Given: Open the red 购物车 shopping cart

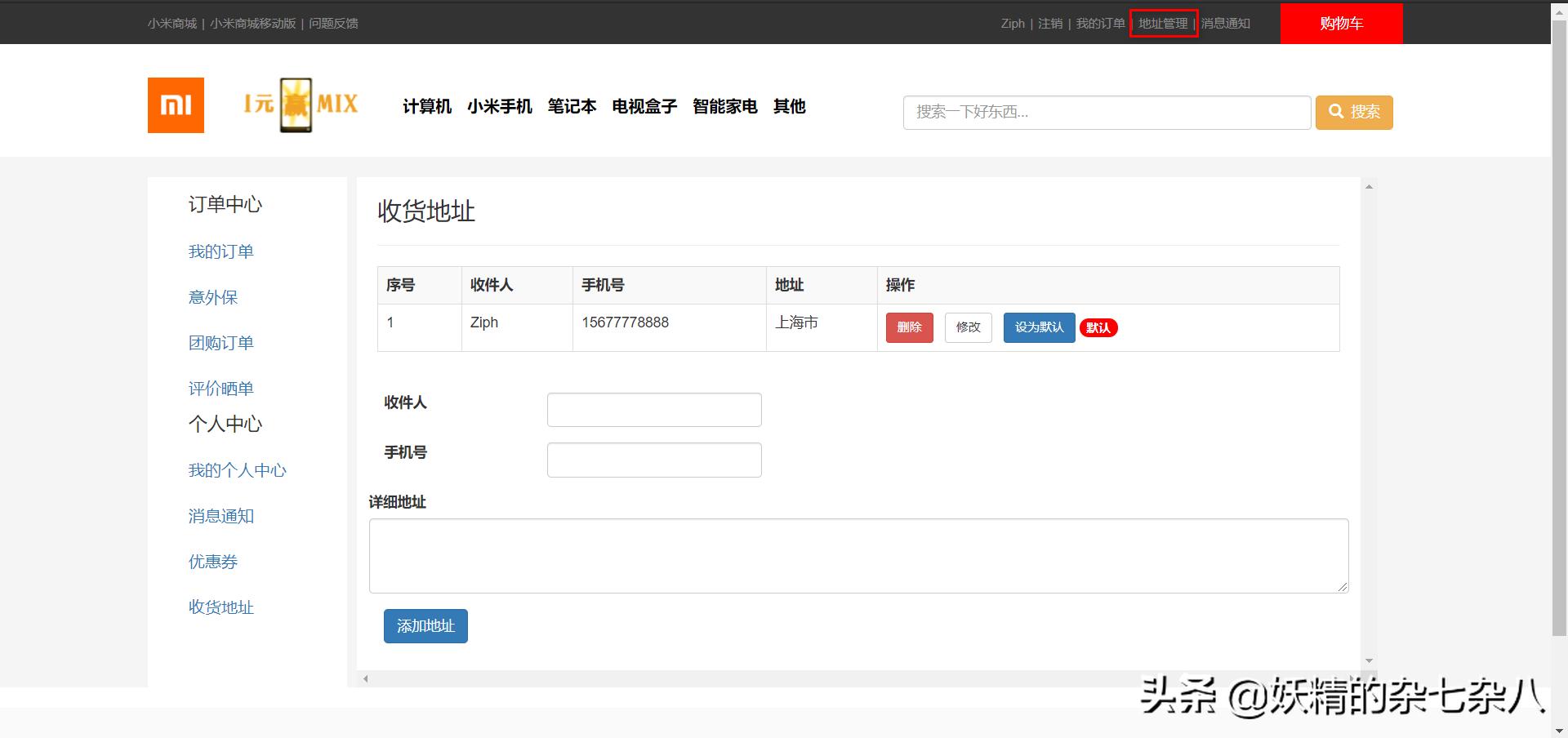Looking at the screenshot, I should click(x=1341, y=23).
